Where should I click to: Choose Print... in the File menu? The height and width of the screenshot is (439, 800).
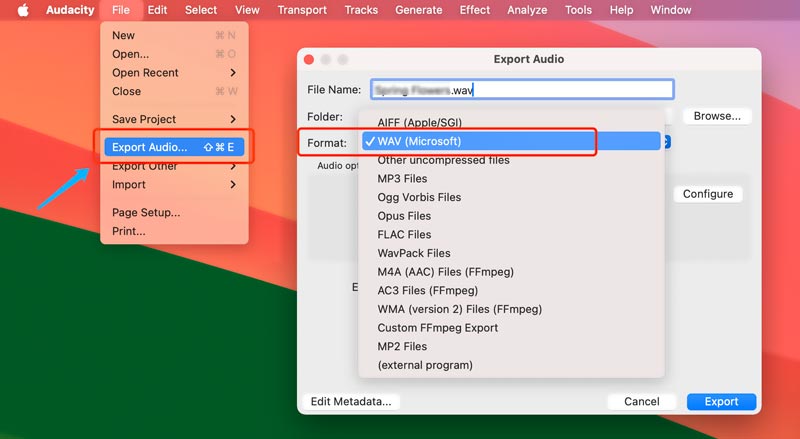coord(174,231)
